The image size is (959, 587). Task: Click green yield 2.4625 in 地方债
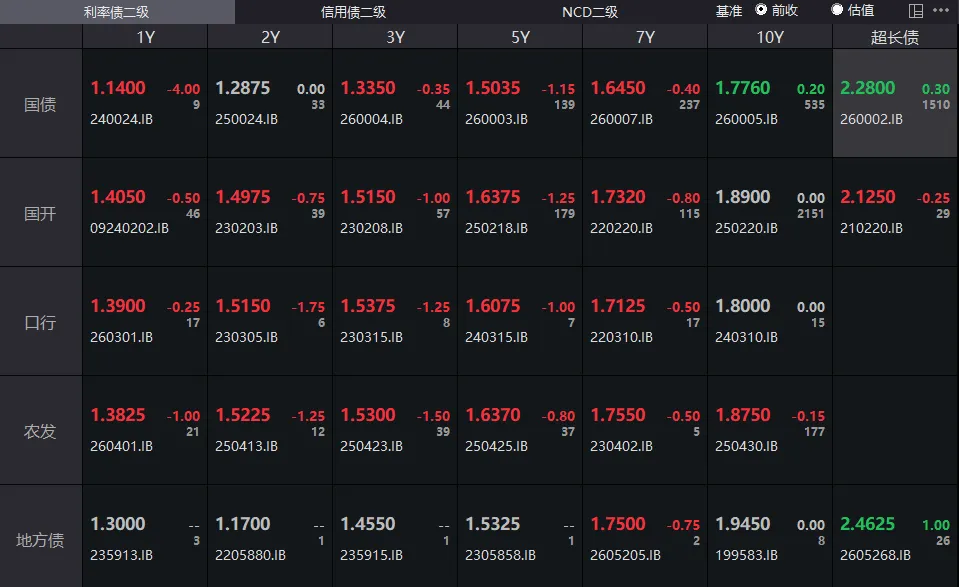click(x=867, y=524)
